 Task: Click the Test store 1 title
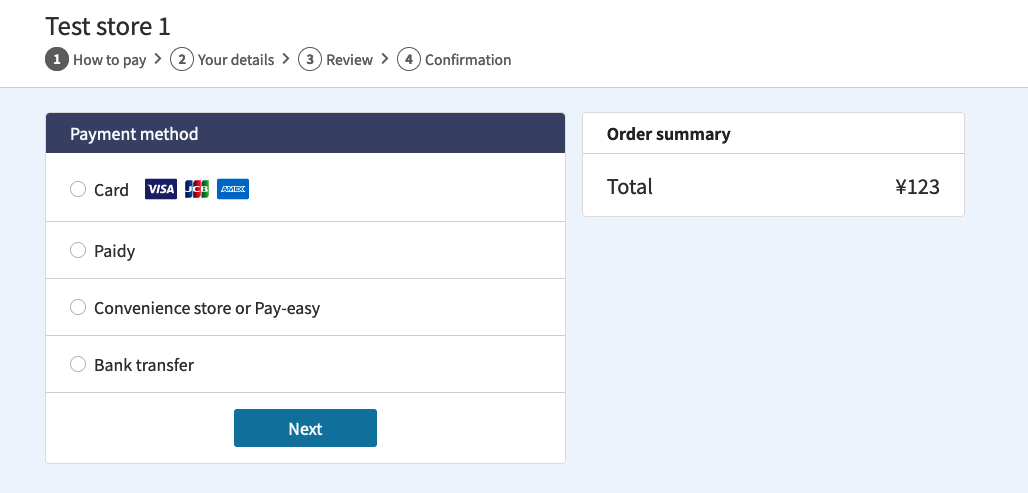(x=108, y=27)
